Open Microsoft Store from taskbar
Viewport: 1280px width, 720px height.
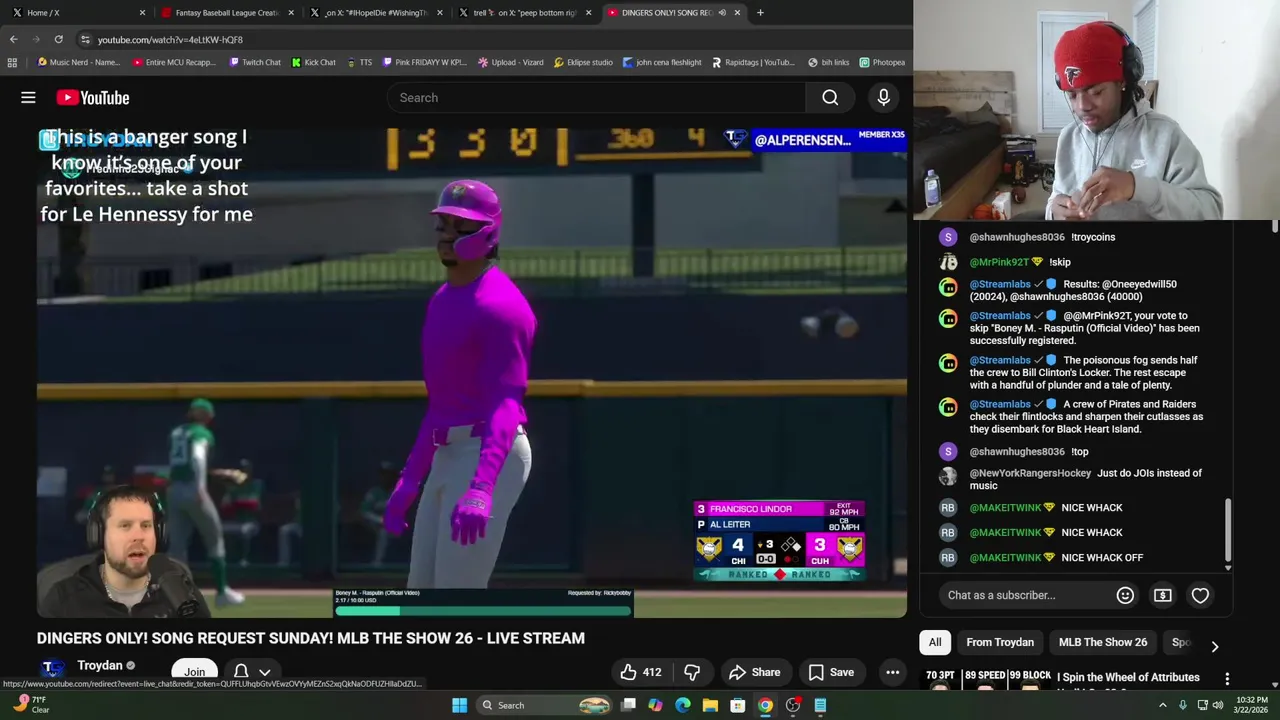(x=737, y=705)
